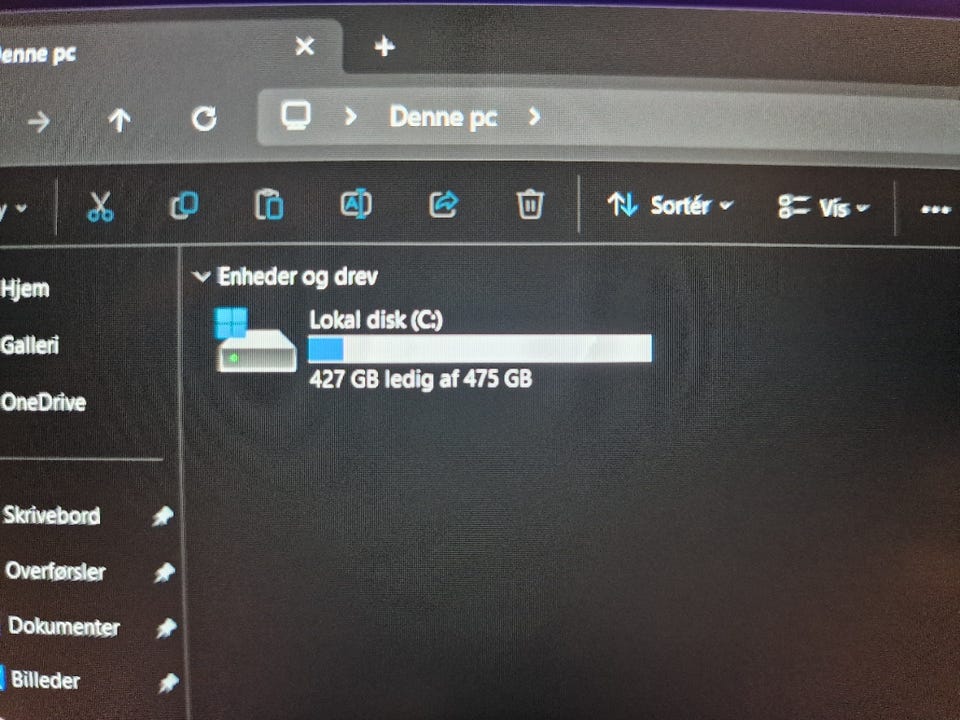Collapse the Enheder og drev section
Image resolution: width=960 pixels, height=720 pixels.
[x=201, y=277]
